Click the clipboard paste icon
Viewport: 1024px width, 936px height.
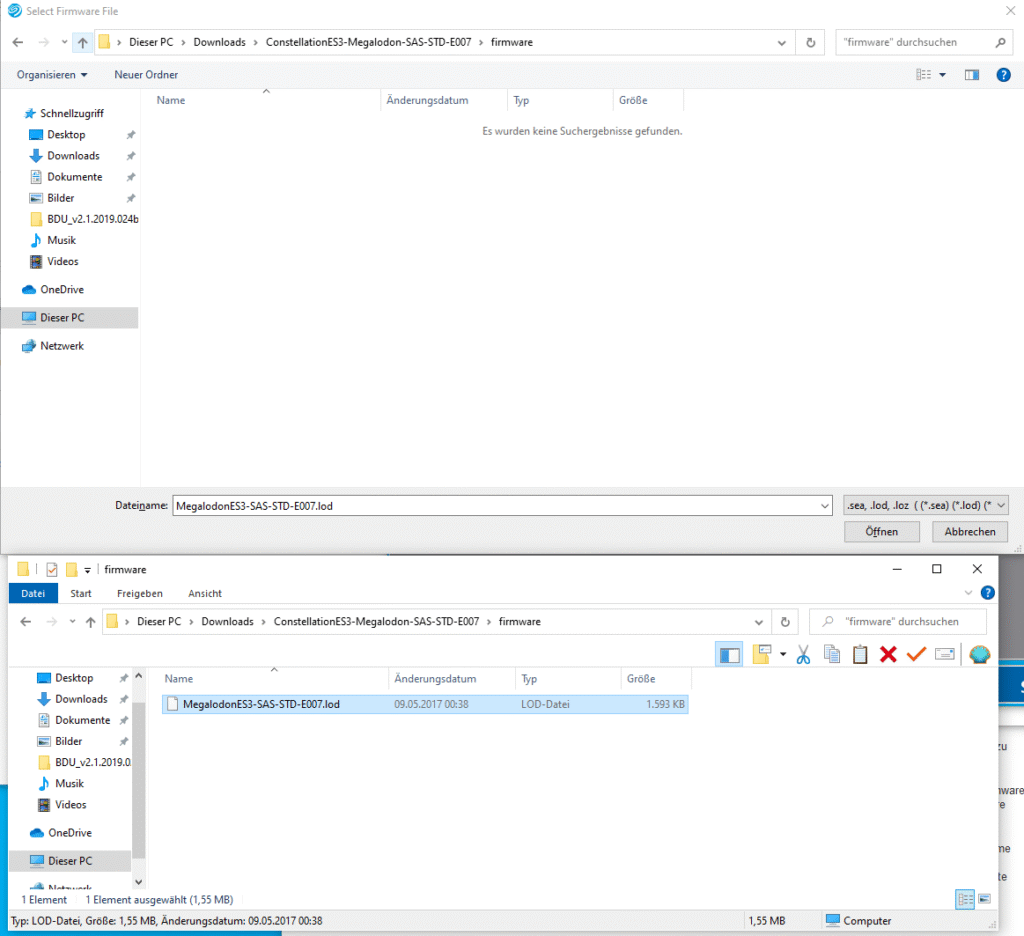(860, 654)
